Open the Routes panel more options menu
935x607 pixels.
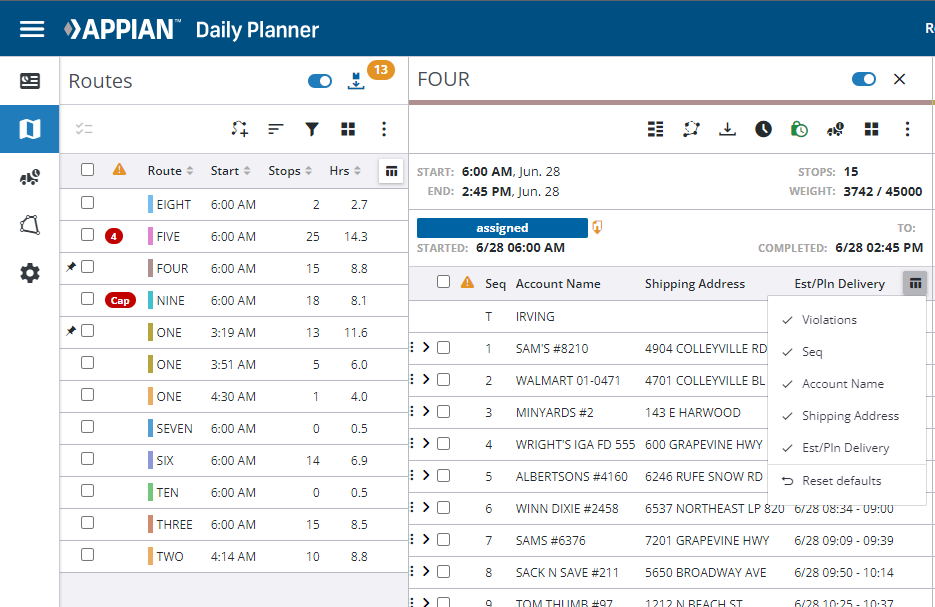click(x=384, y=129)
